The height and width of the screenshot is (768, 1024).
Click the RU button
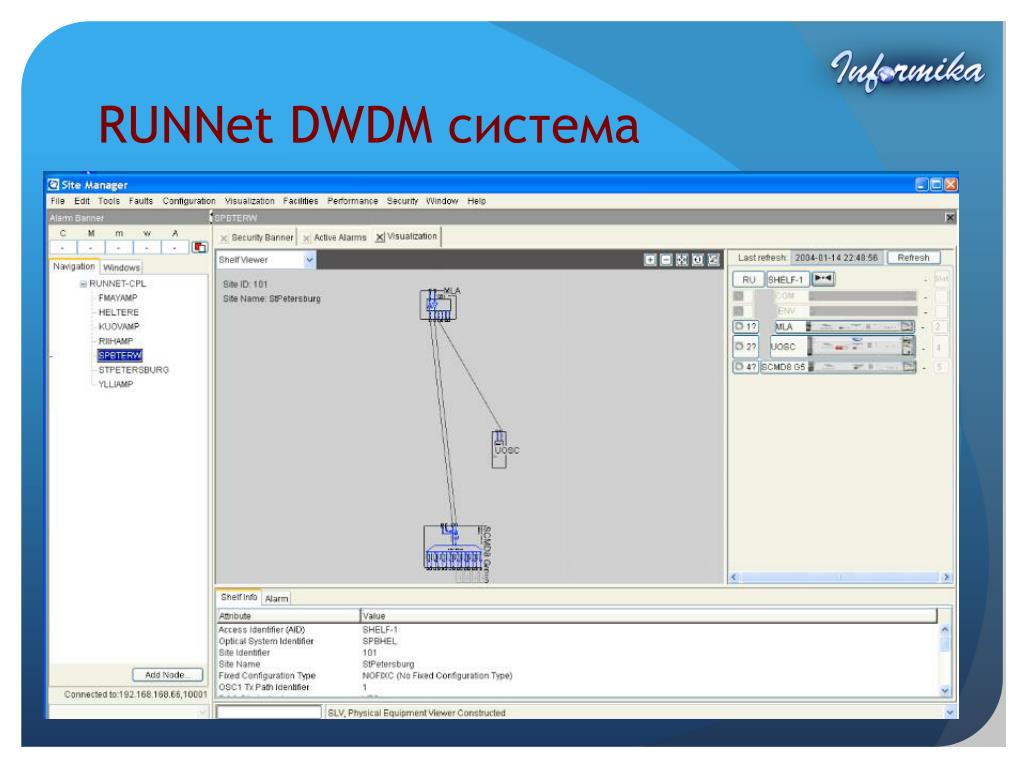click(x=748, y=280)
